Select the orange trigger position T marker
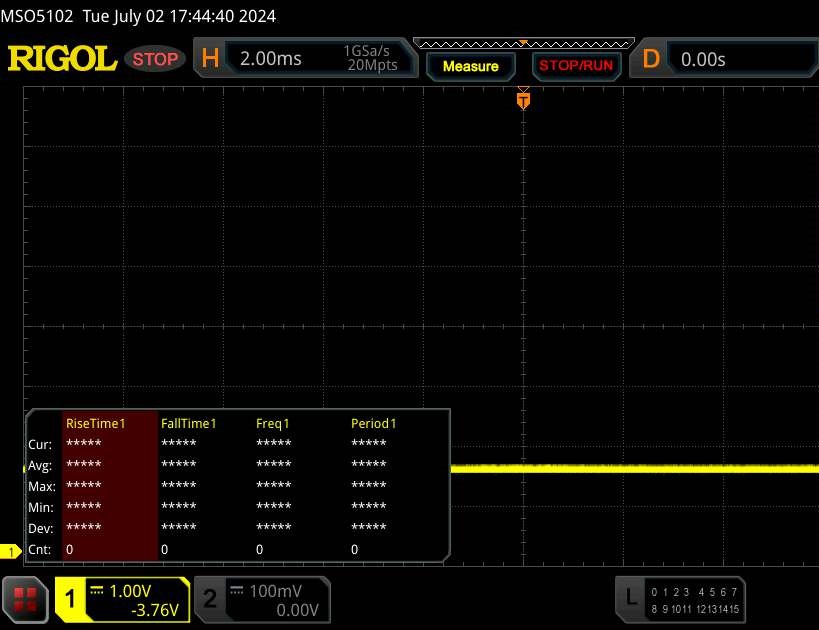Screen dimensions: 819x630 [x=523, y=100]
